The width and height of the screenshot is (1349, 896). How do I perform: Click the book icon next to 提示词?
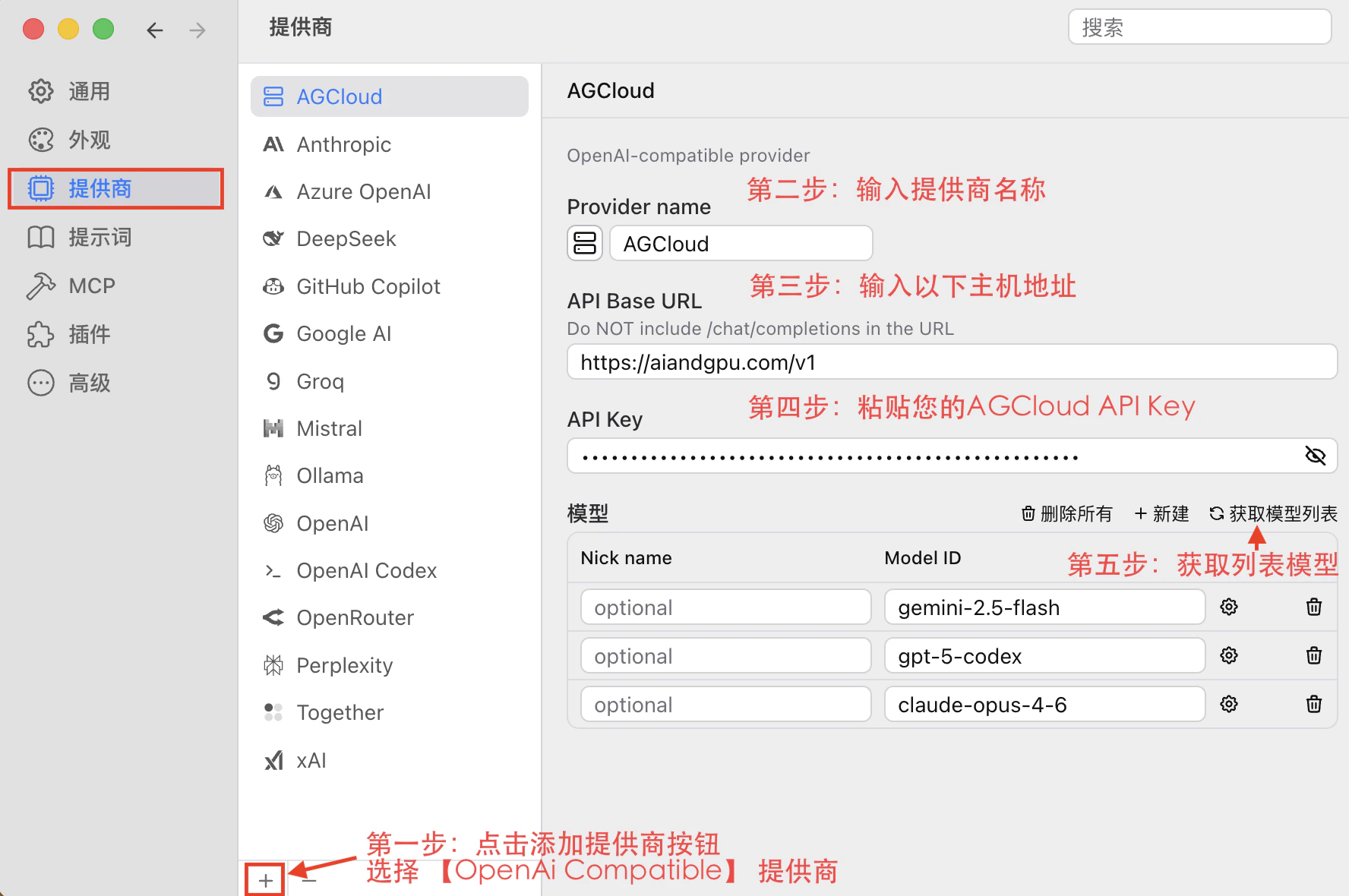[x=41, y=237]
